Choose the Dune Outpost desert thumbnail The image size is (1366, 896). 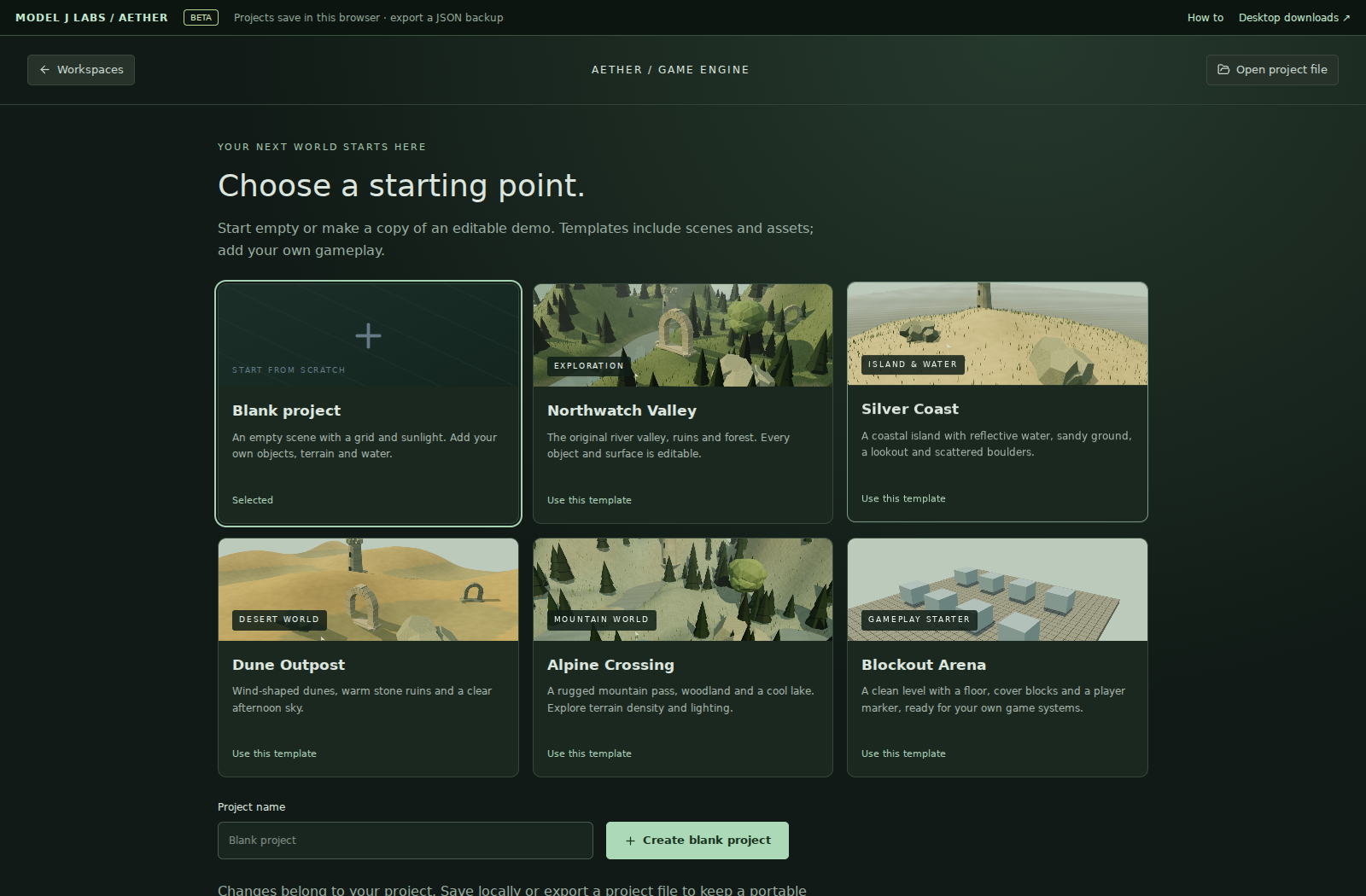(368, 590)
